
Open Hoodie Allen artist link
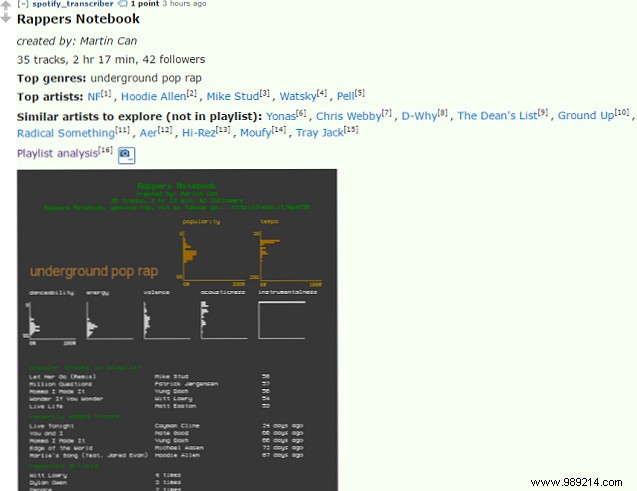pyautogui.click(x=155, y=96)
